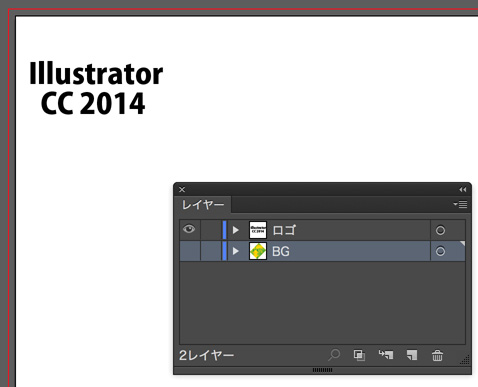This screenshot has height=387, width=478.
Task: Click the ロゴ layer target circle
Action: [440, 230]
